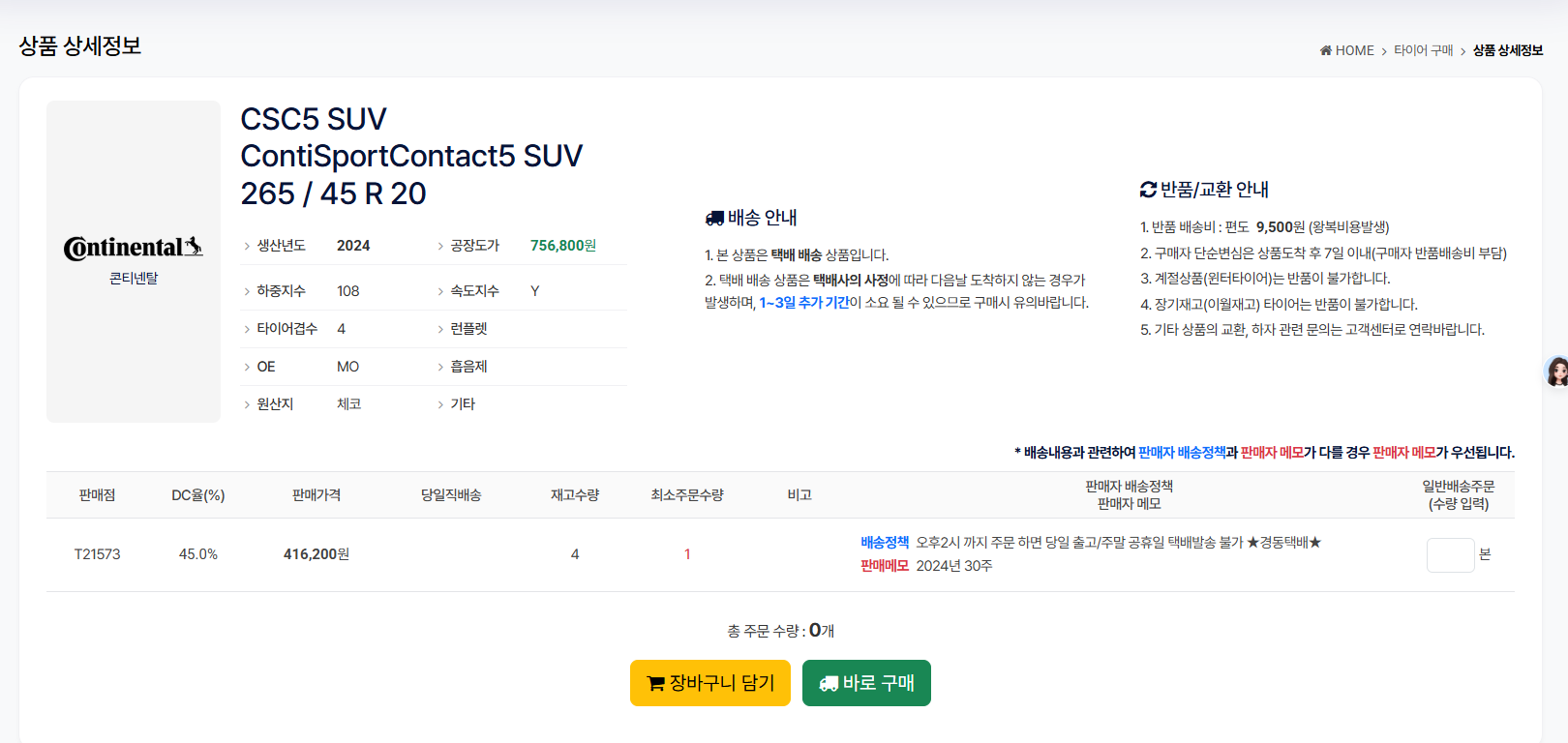
Task: Click the 장바구니 담기 cart button
Action: (x=709, y=683)
